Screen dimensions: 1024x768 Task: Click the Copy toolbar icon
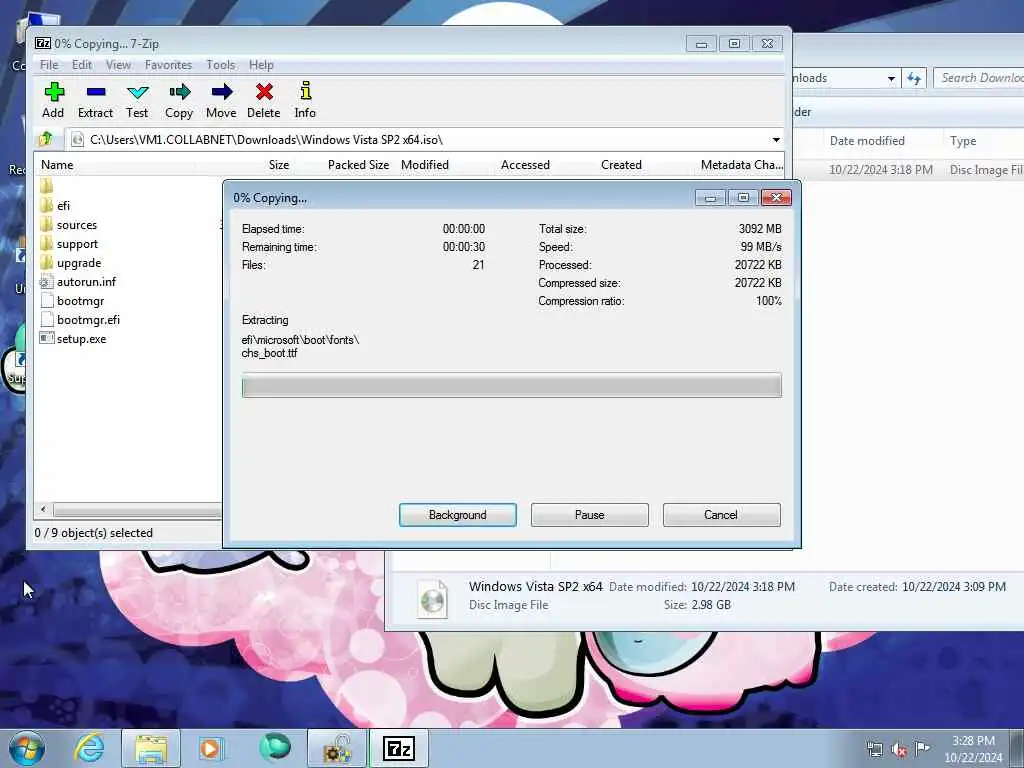179,100
